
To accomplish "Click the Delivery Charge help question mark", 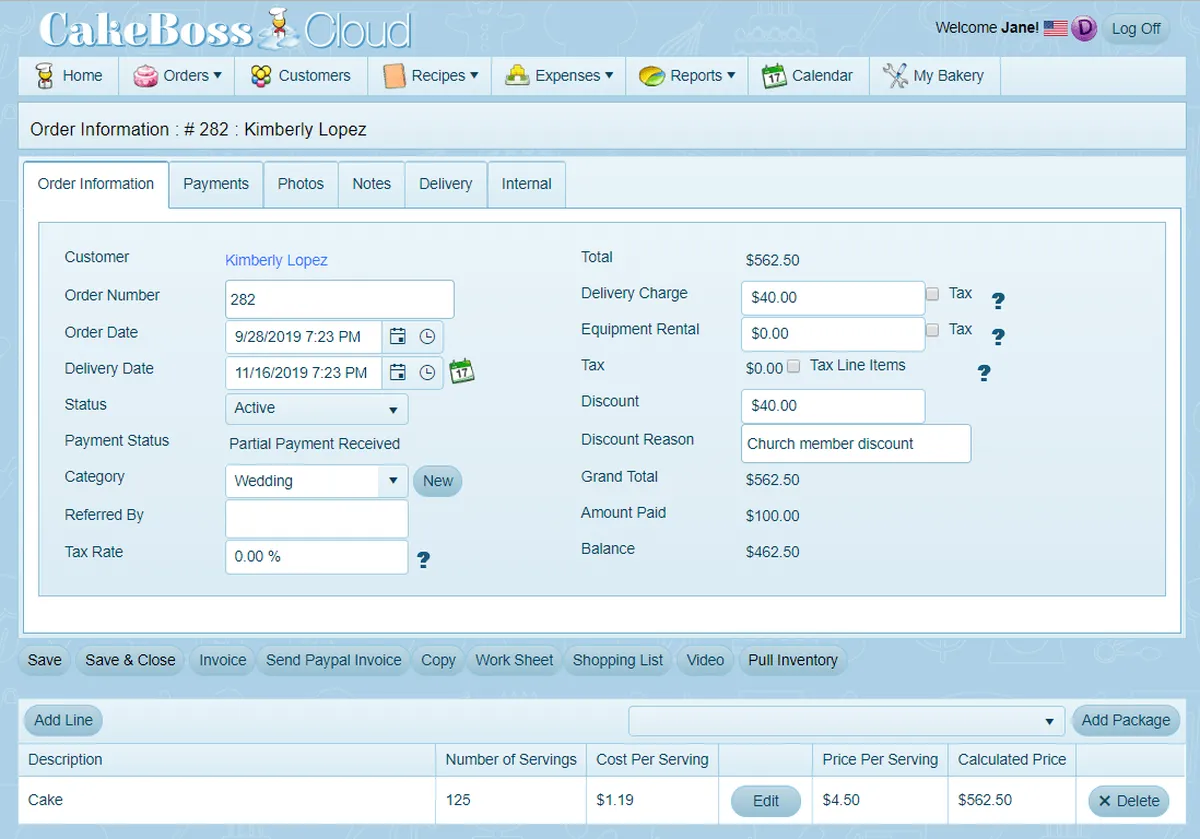I will point(997,300).
